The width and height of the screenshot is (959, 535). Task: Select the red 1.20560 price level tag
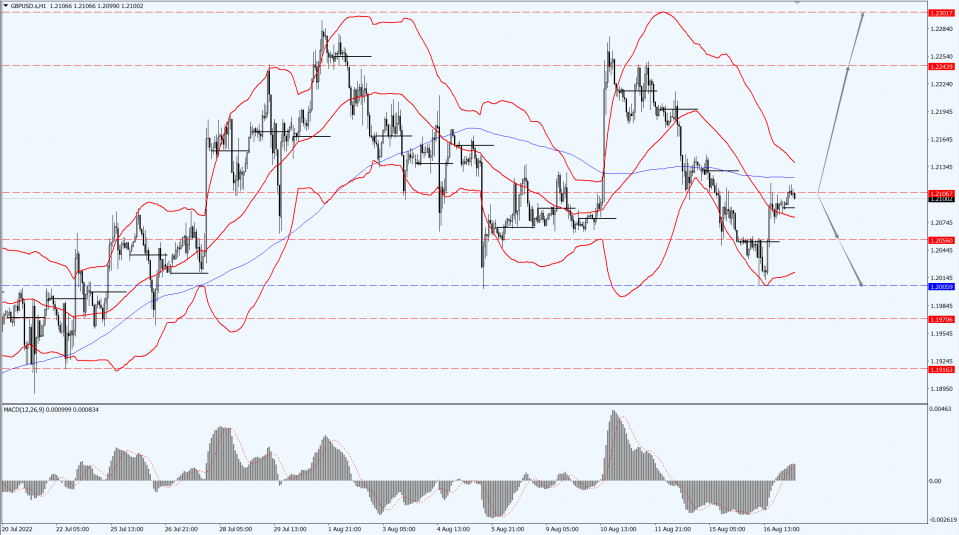(x=940, y=240)
